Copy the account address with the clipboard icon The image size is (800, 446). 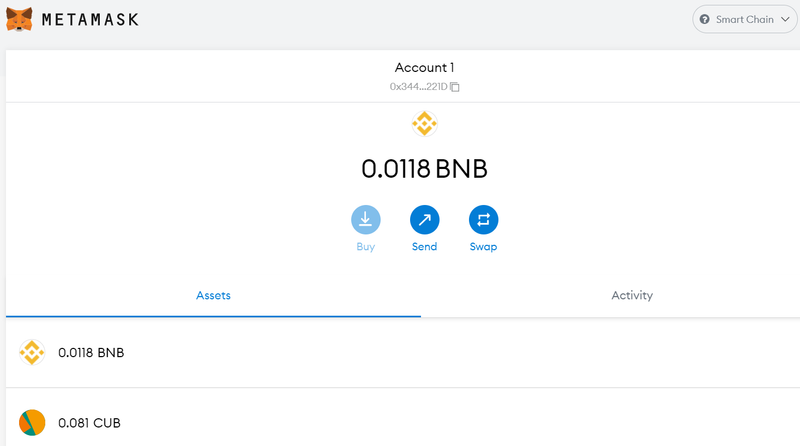click(x=455, y=87)
